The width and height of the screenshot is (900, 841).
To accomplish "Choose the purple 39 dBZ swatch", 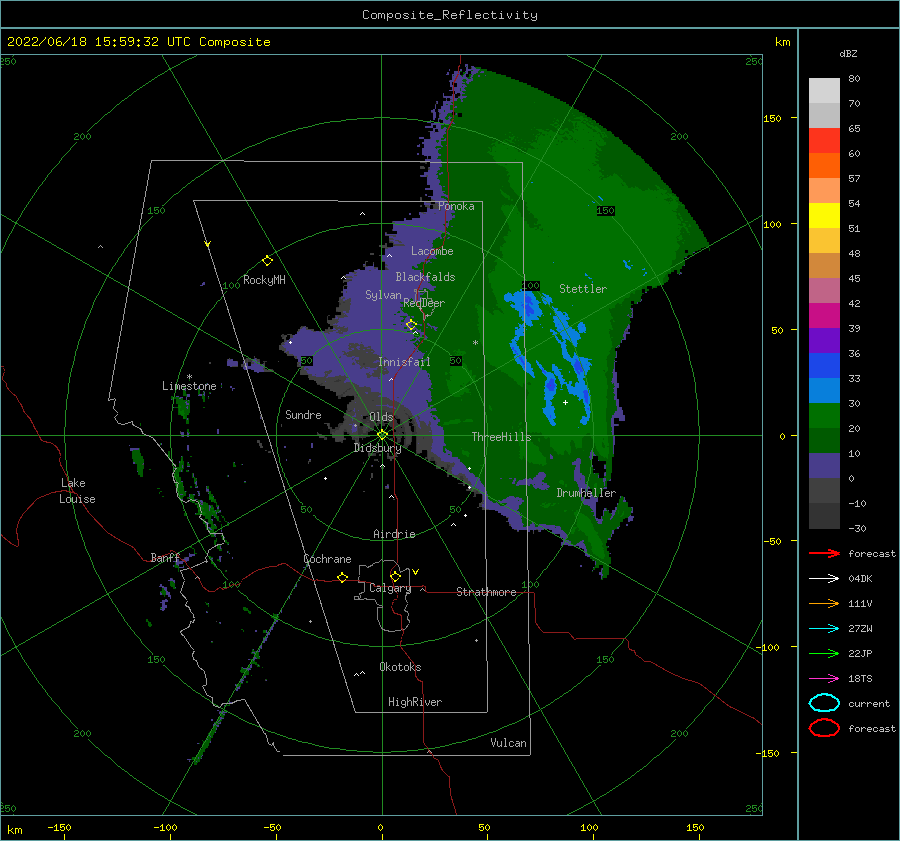I will coord(824,340).
